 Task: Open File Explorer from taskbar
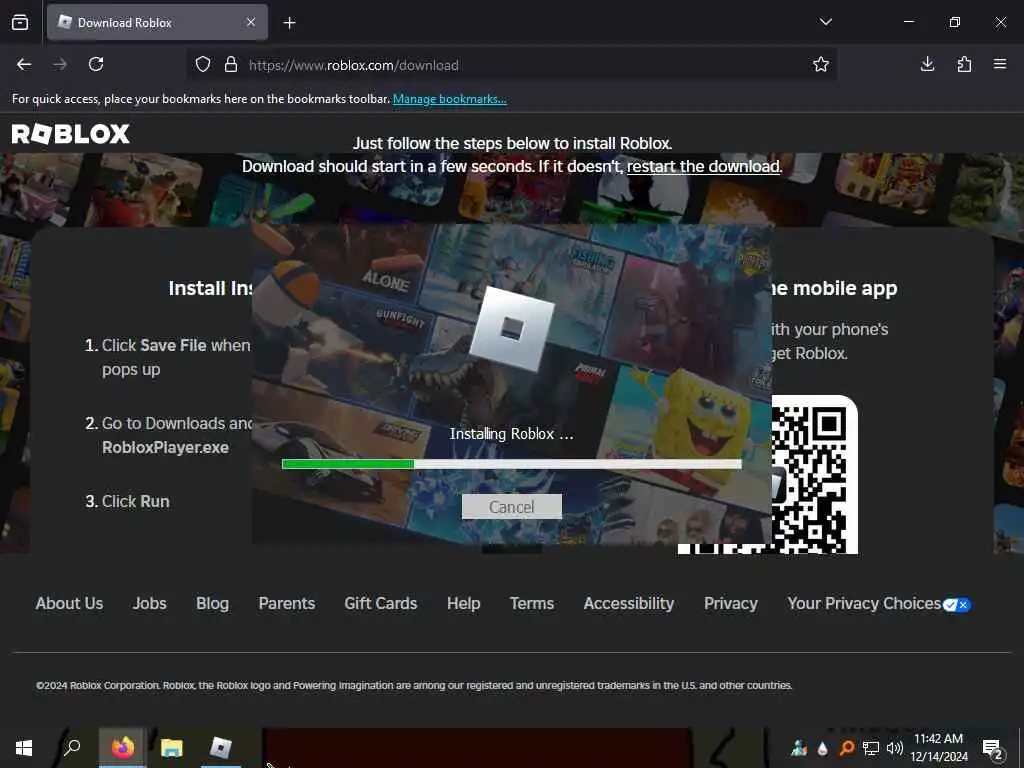click(x=172, y=748)
